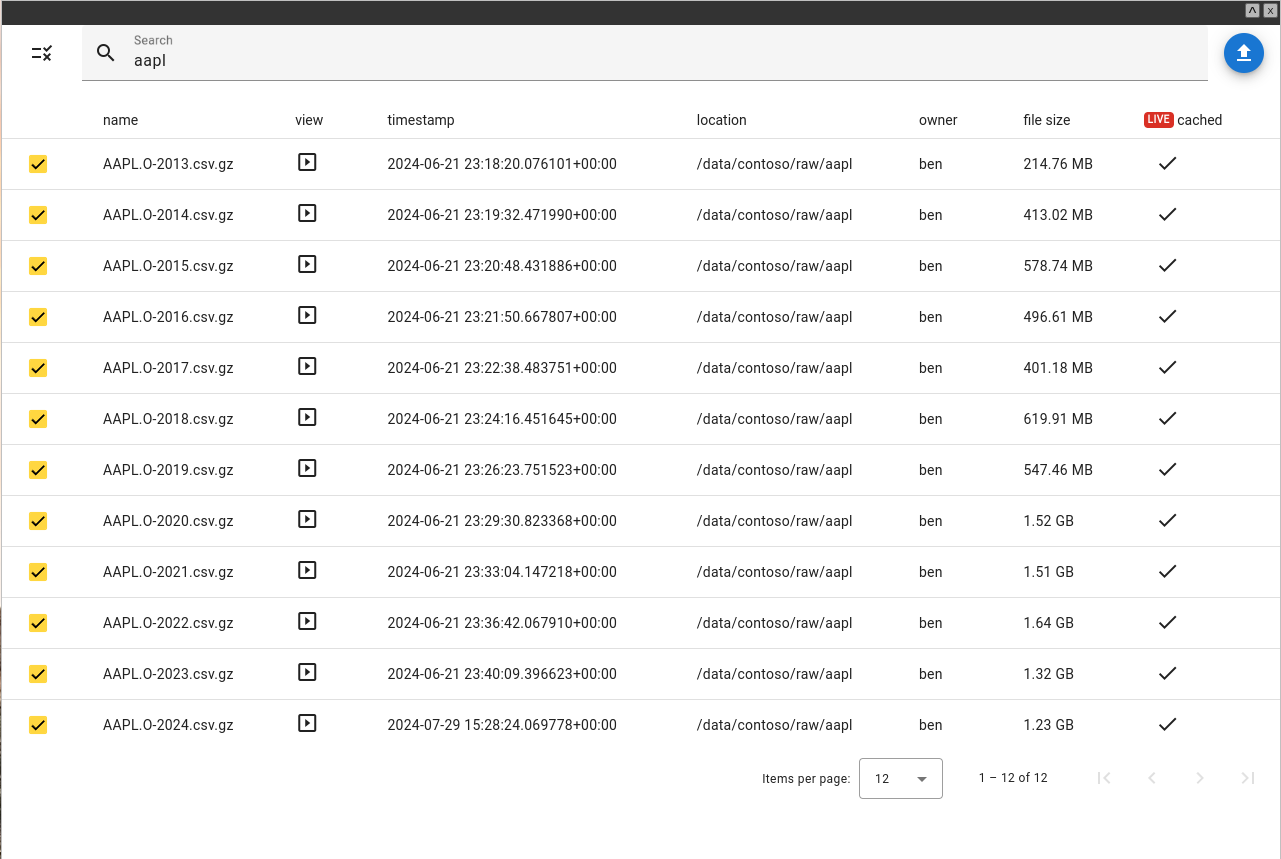
Task: Click the cached checkmark for AAPL.O-2020.csv.gz
Action: (1167, 520)
